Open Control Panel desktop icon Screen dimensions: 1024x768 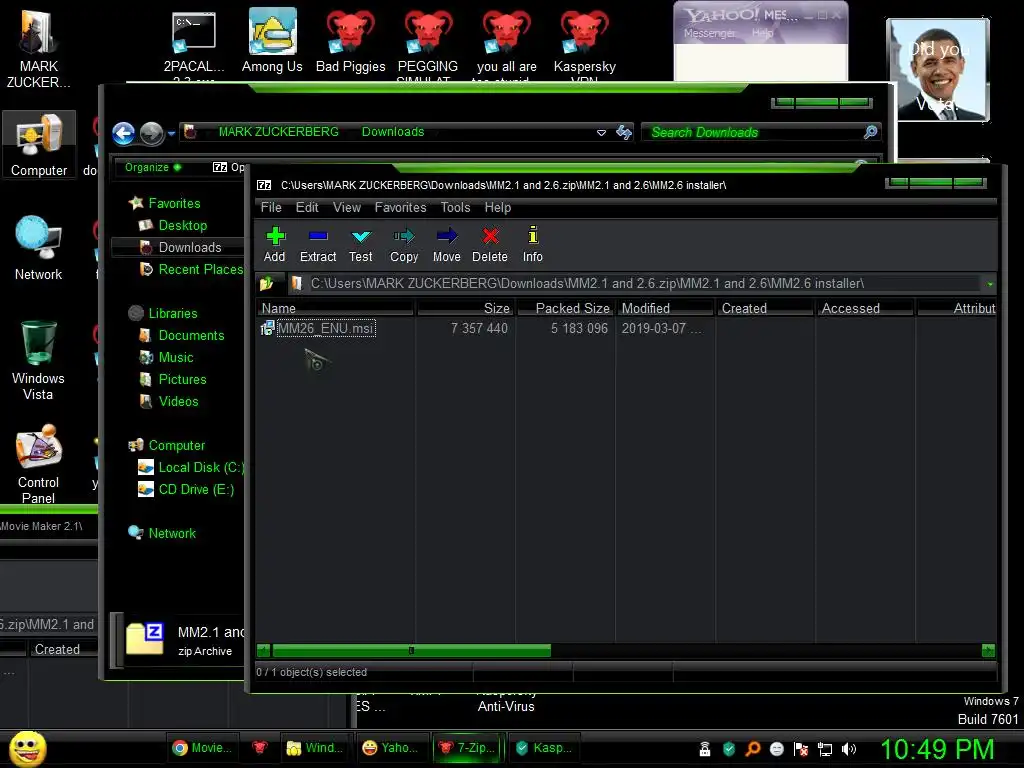38,464
